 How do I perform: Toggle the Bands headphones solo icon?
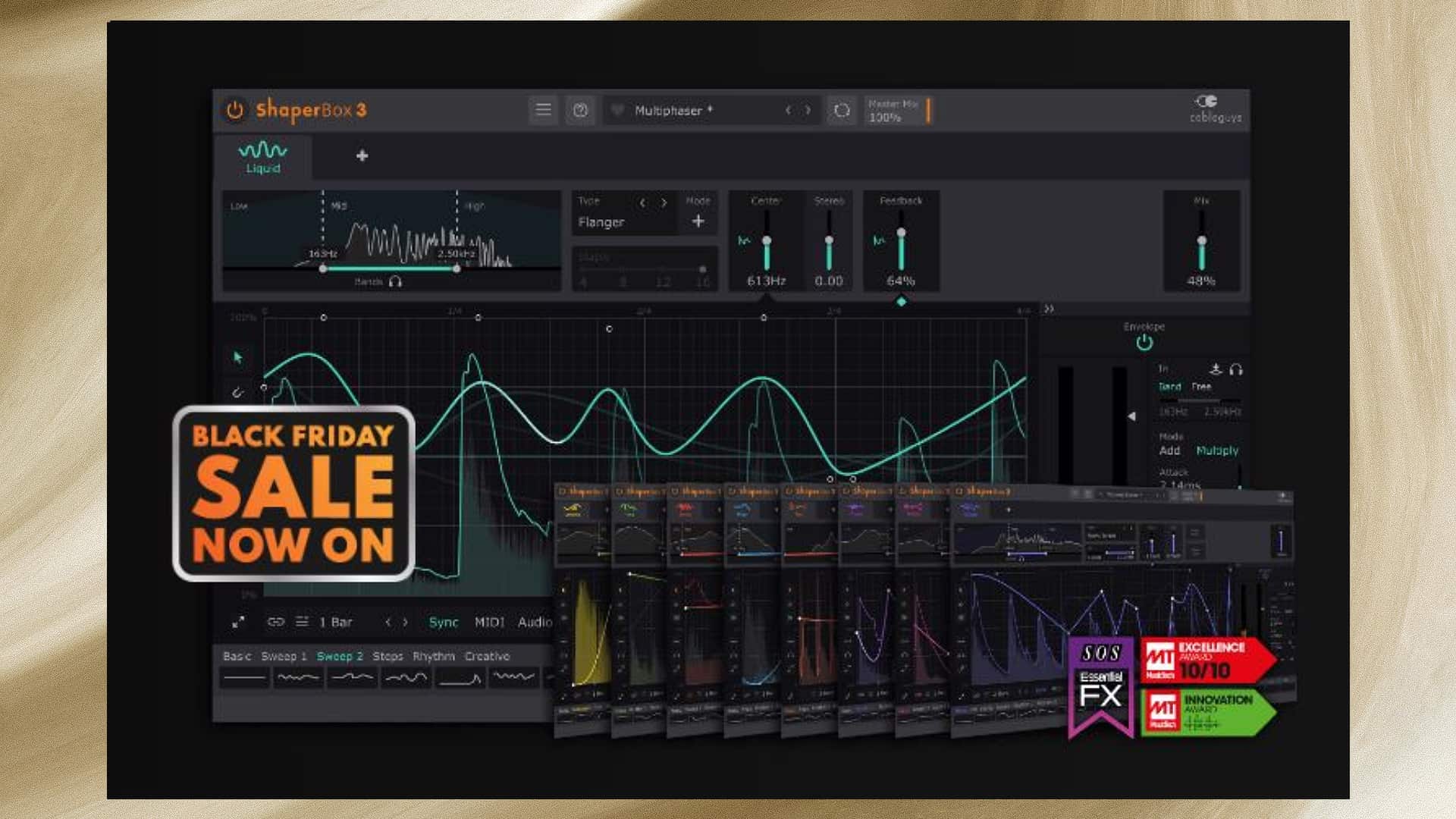pos(395,282)
